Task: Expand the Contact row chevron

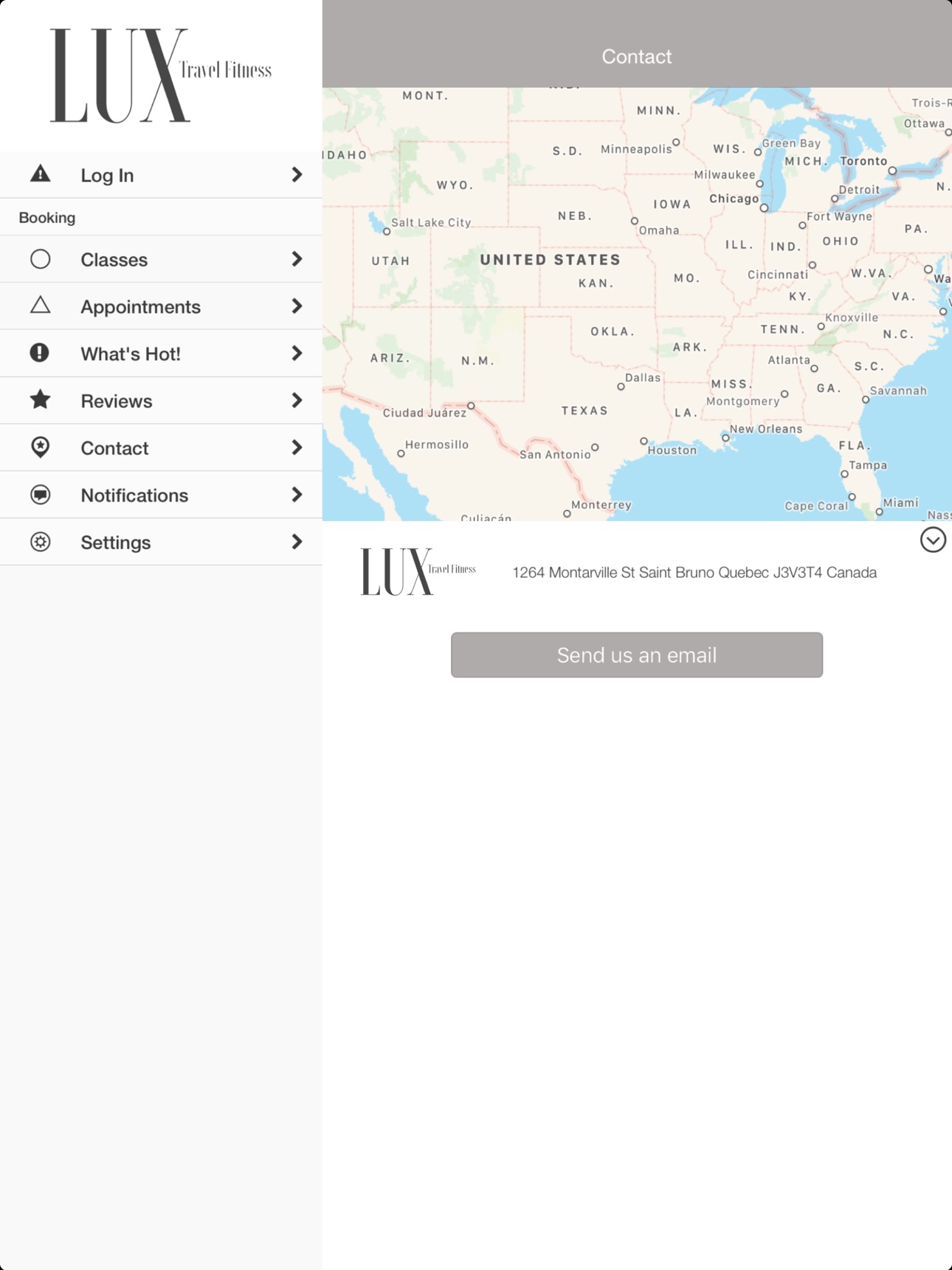Action: pyautogui.click(x=297, y=448)
